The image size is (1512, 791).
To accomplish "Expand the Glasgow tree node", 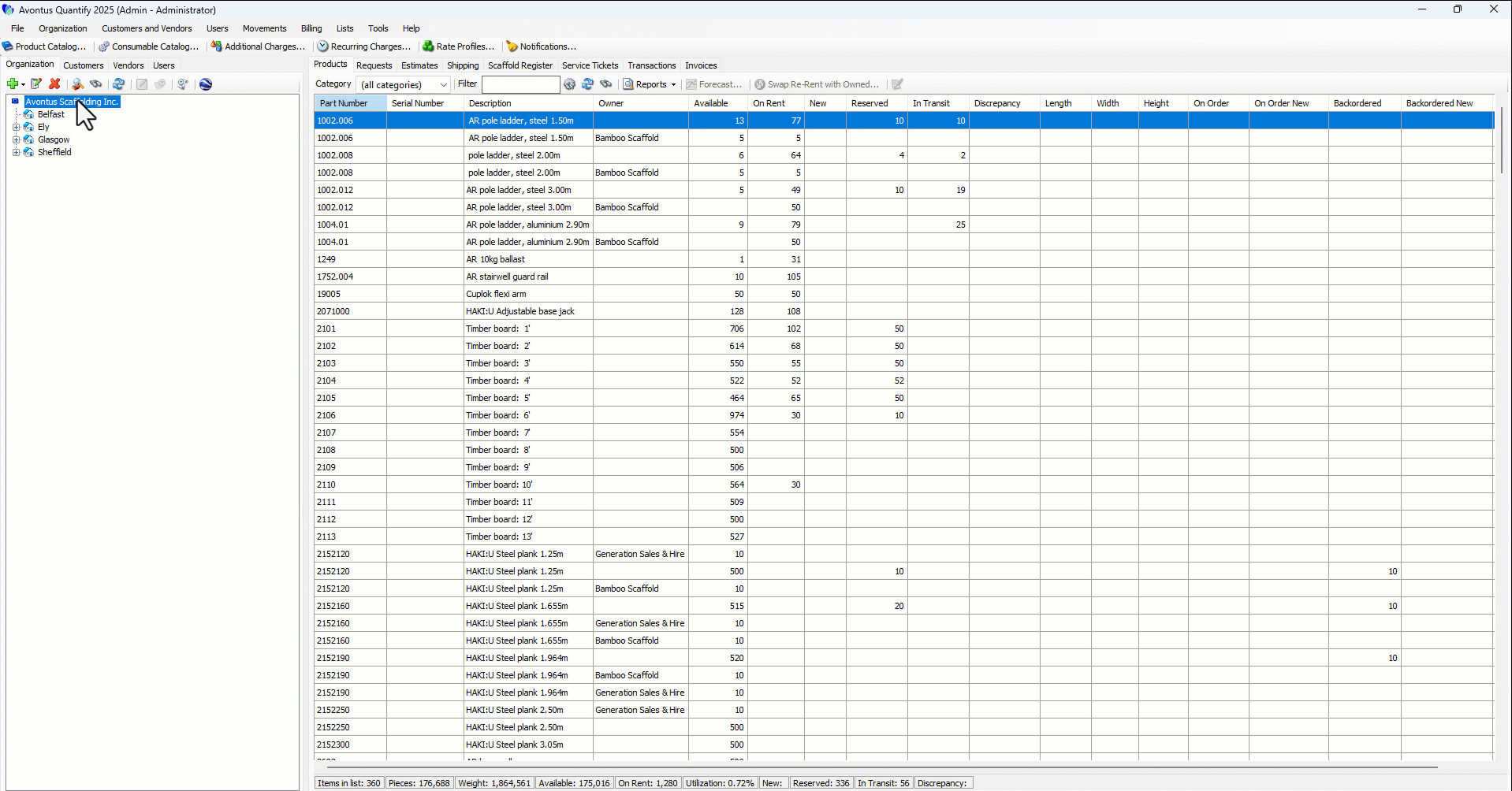I will (16, 139).
